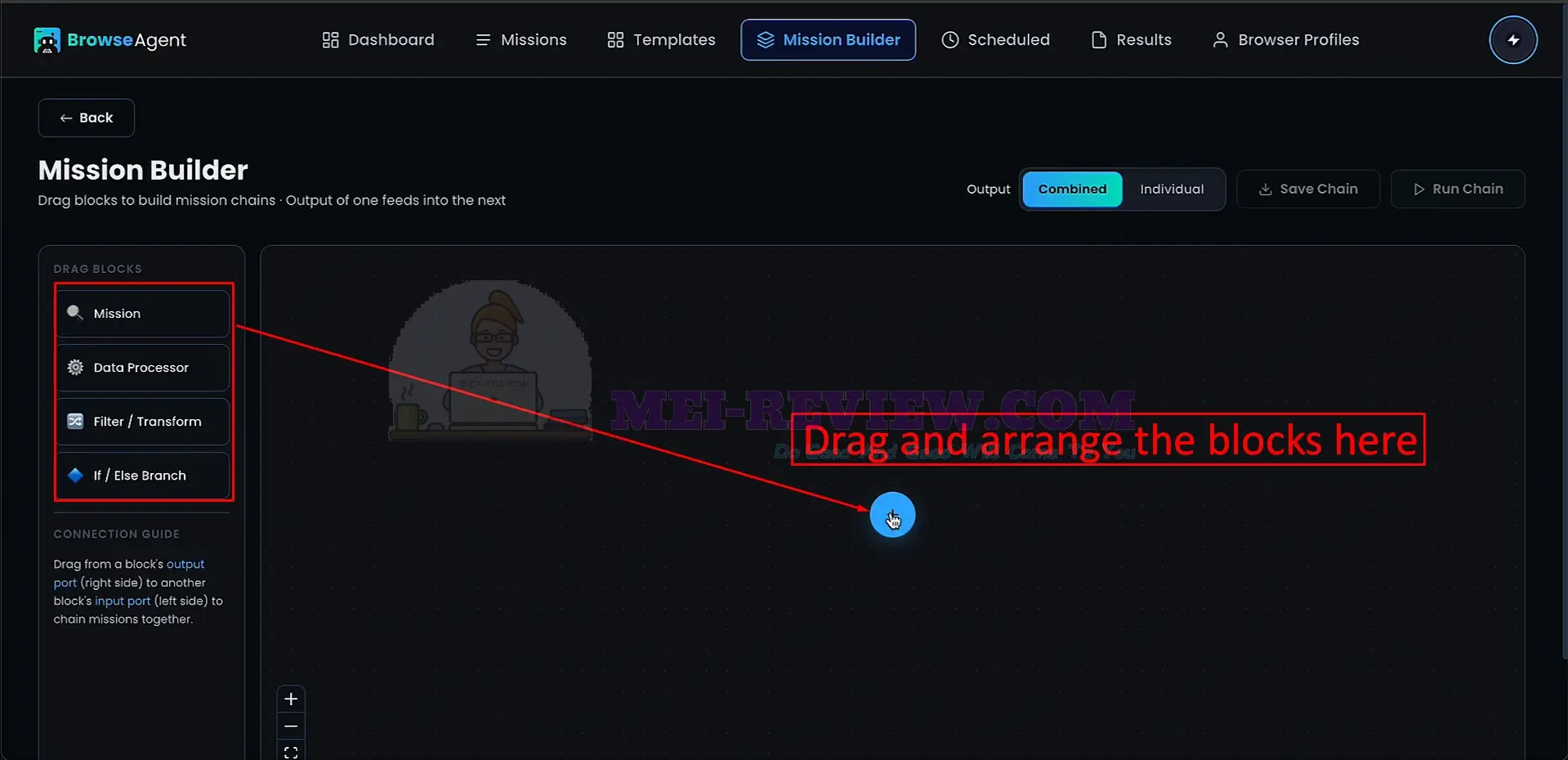The width and height of the screenshot is (1568, 760).
Task: Click the shuffle icon on Filter / Transform
Action: coord(75,421)
